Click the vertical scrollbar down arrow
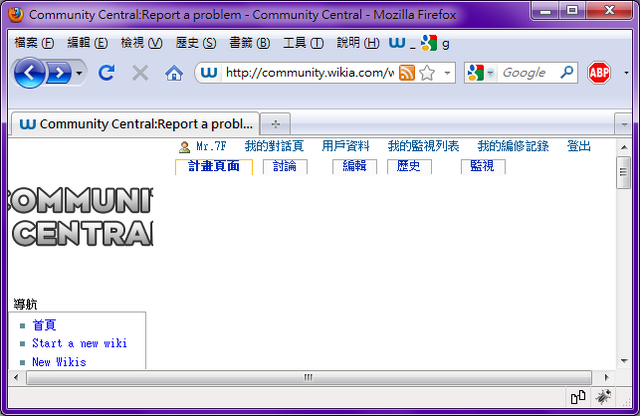The height and width of the screenshot is (416, 640). (624, 361)
